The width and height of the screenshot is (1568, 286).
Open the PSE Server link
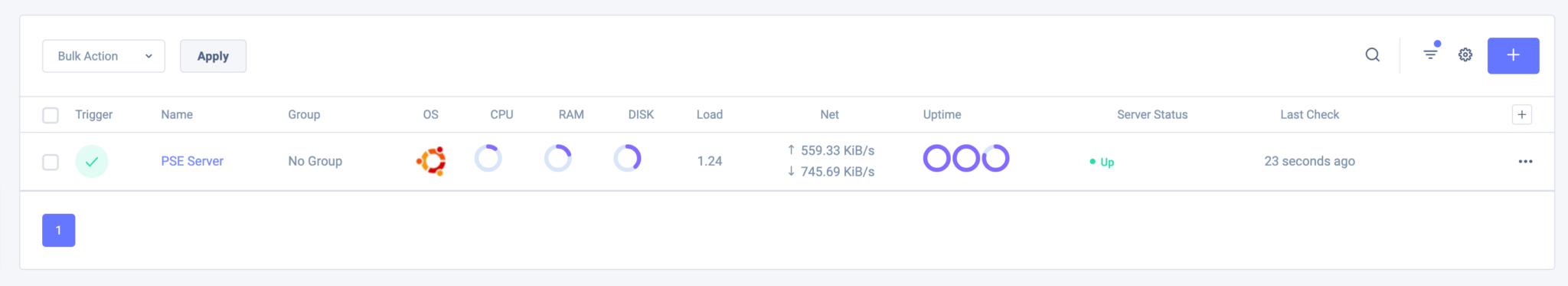tap(192, 161)
